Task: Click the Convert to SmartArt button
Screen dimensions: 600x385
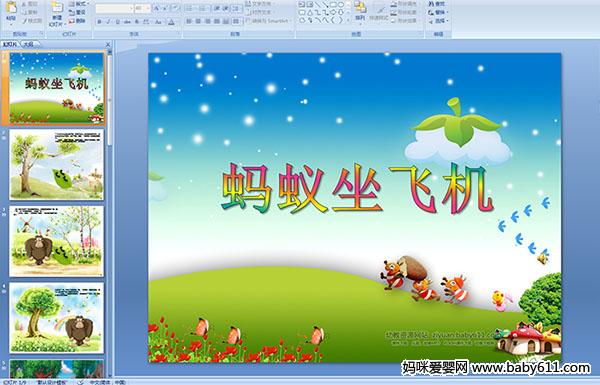Action: 269,21
